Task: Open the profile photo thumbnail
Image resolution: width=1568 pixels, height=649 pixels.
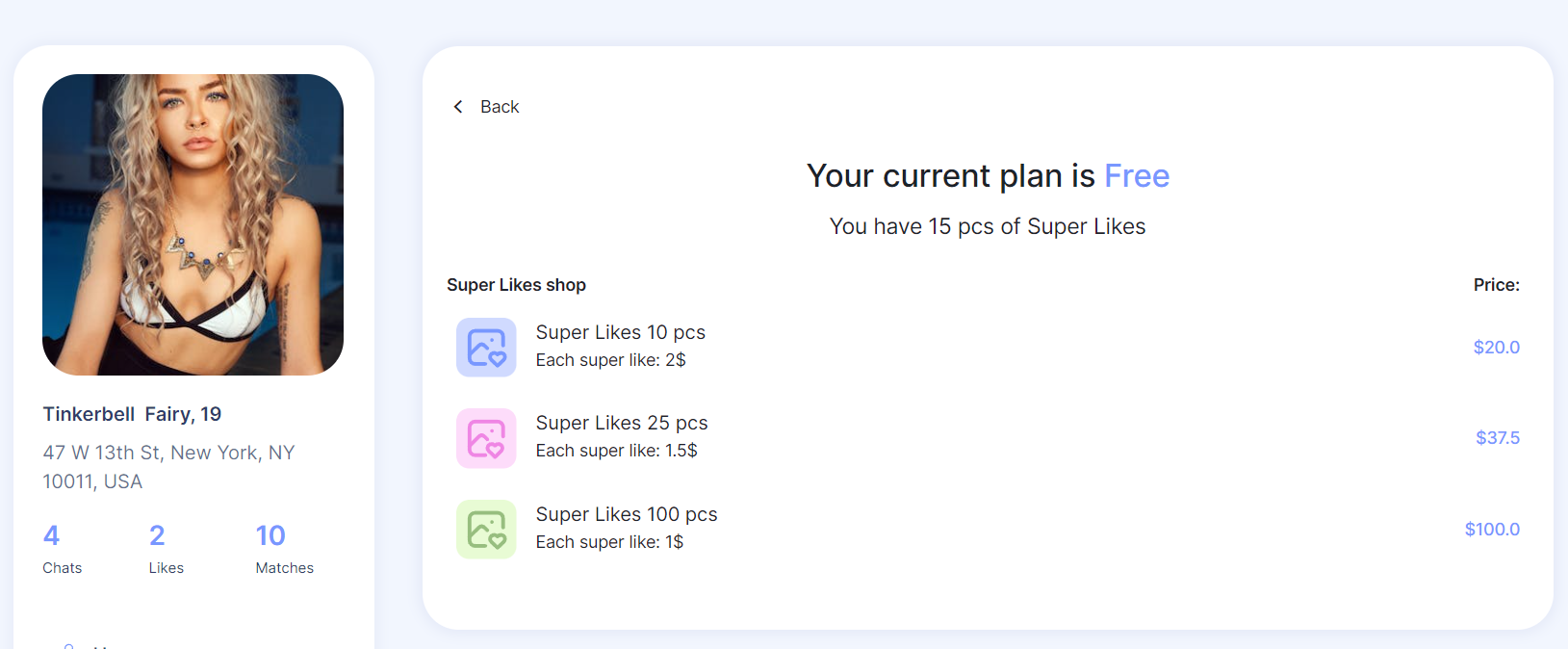Action: 193,224
